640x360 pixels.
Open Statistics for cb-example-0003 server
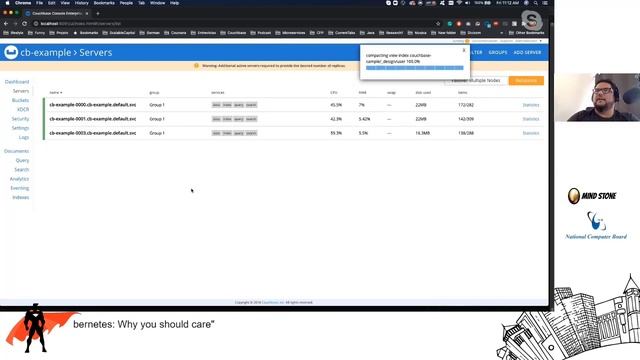point(531,133)
